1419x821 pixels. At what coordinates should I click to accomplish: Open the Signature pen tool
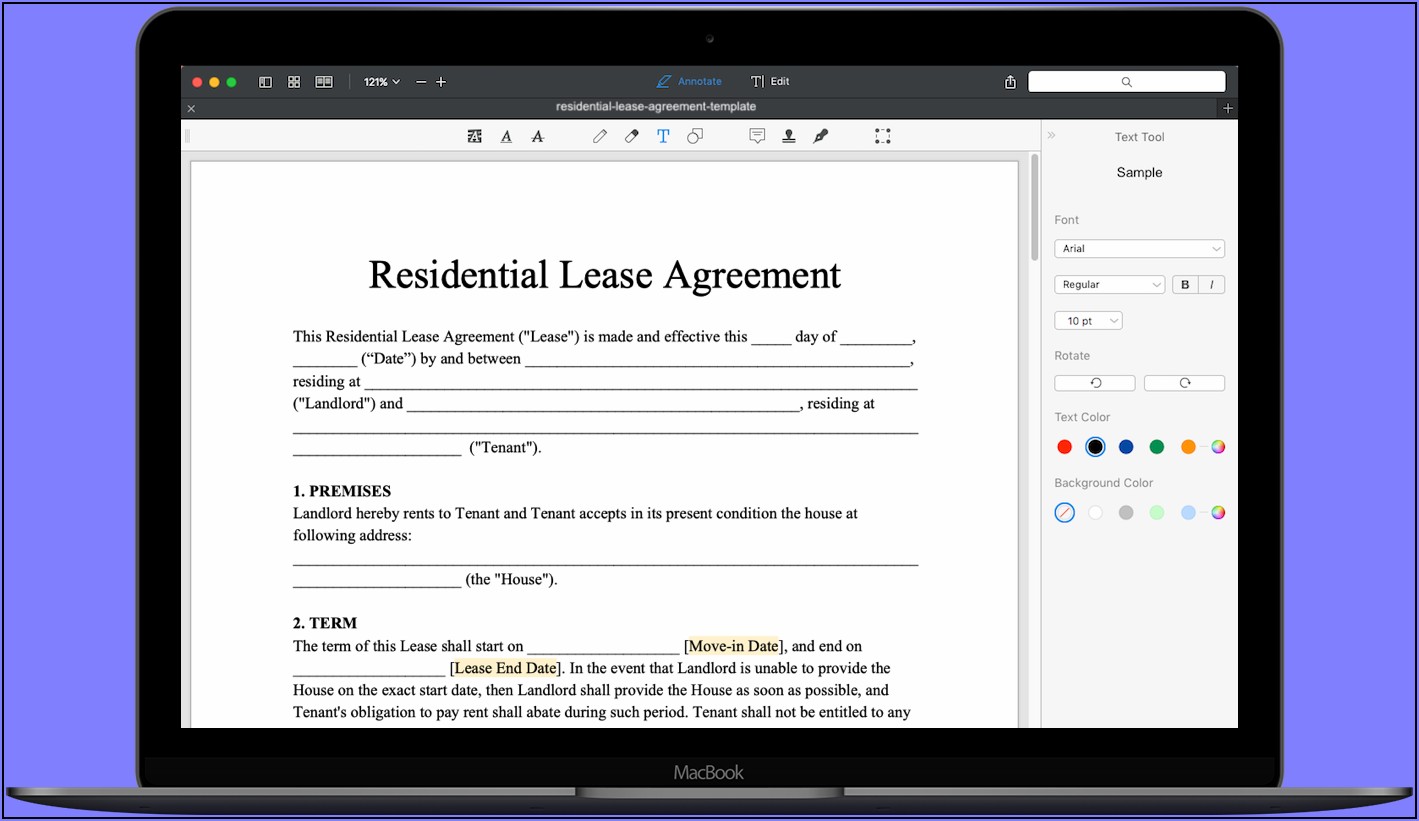point(821,137)
